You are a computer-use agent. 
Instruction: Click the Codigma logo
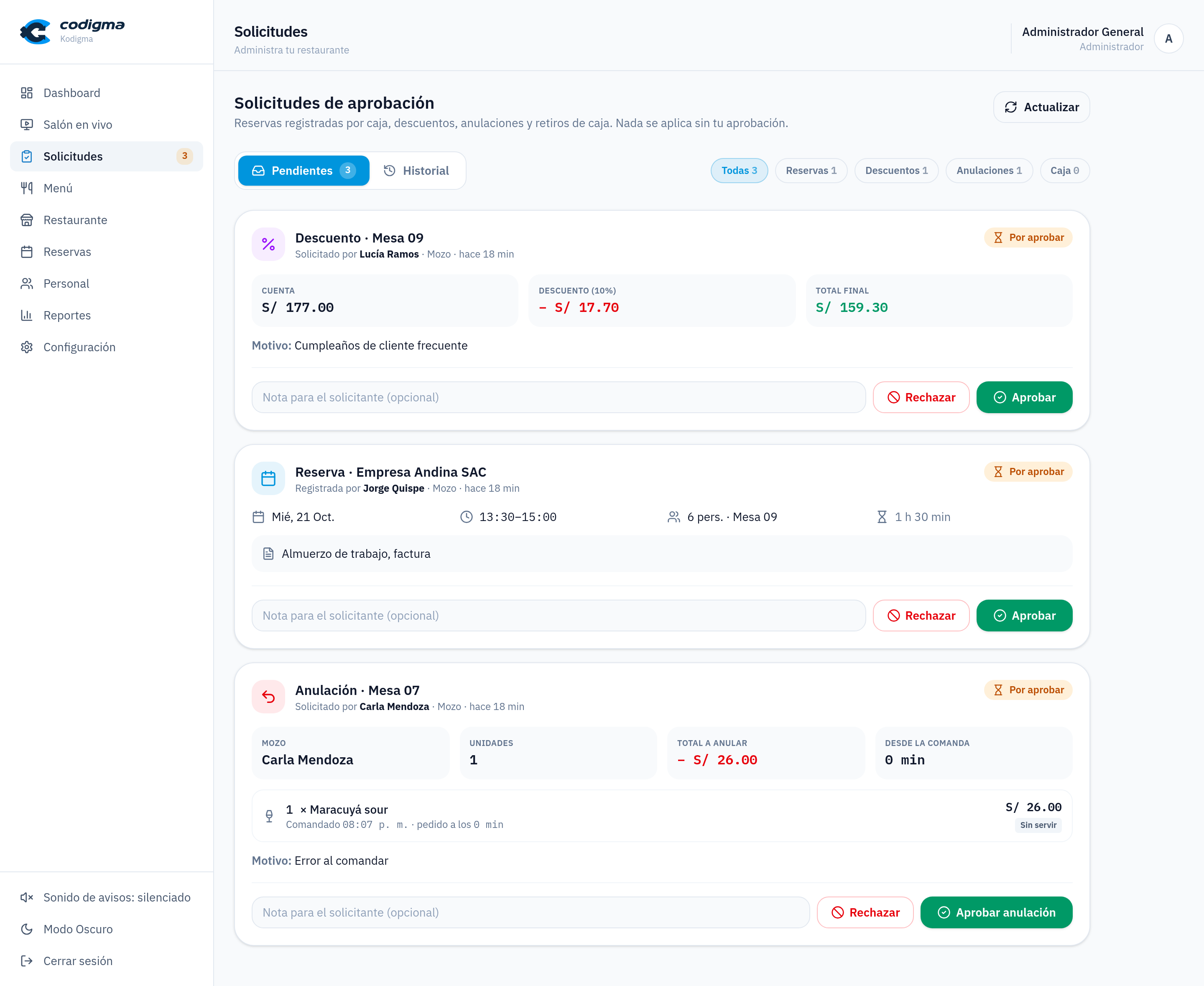(x=72, y=31)
